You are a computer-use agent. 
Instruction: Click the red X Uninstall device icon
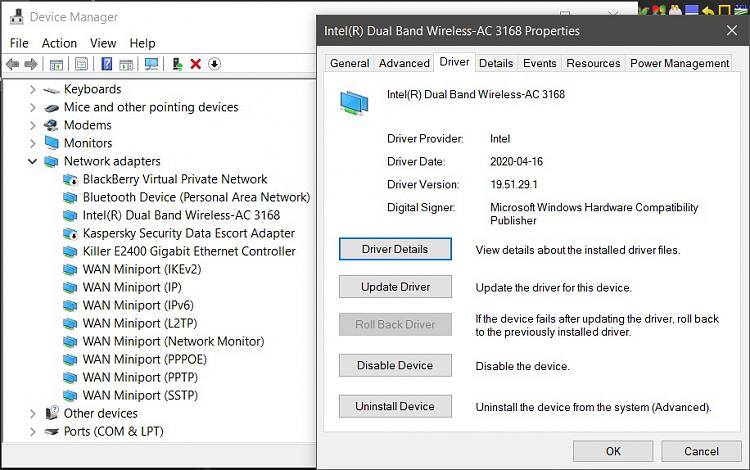tap(195, 64)
